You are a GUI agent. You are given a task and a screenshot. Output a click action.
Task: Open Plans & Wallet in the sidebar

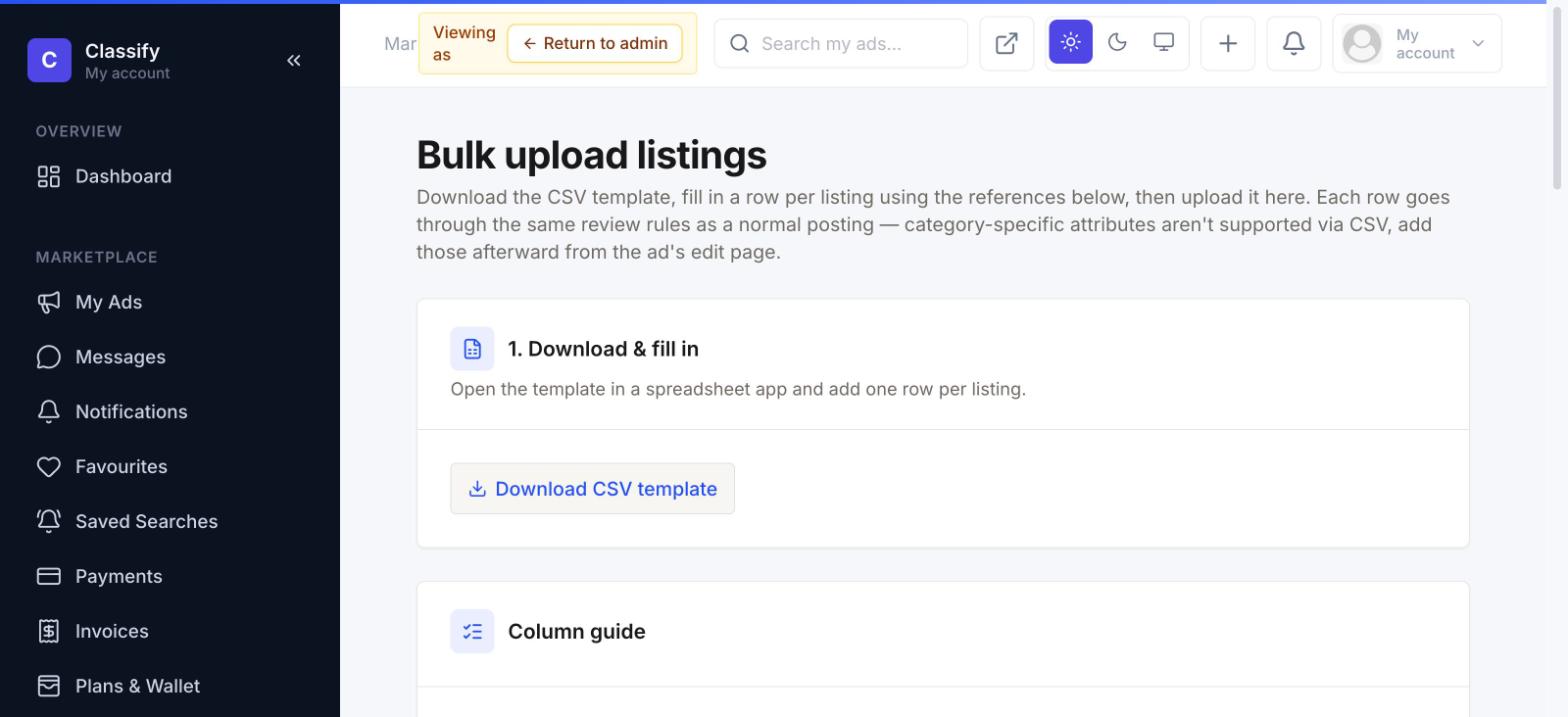click(x=170, y=686)
